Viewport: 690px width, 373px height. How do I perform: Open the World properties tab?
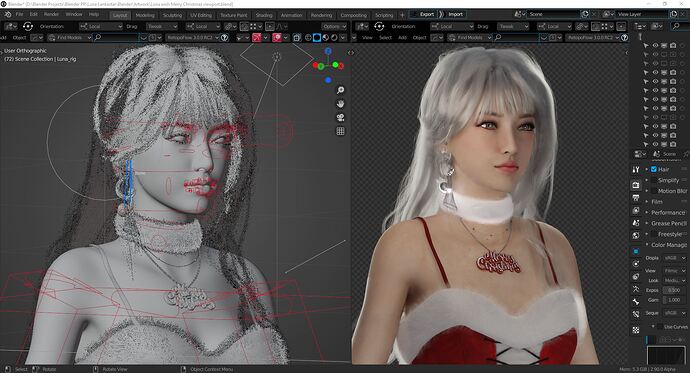click(x=636, y=236)
